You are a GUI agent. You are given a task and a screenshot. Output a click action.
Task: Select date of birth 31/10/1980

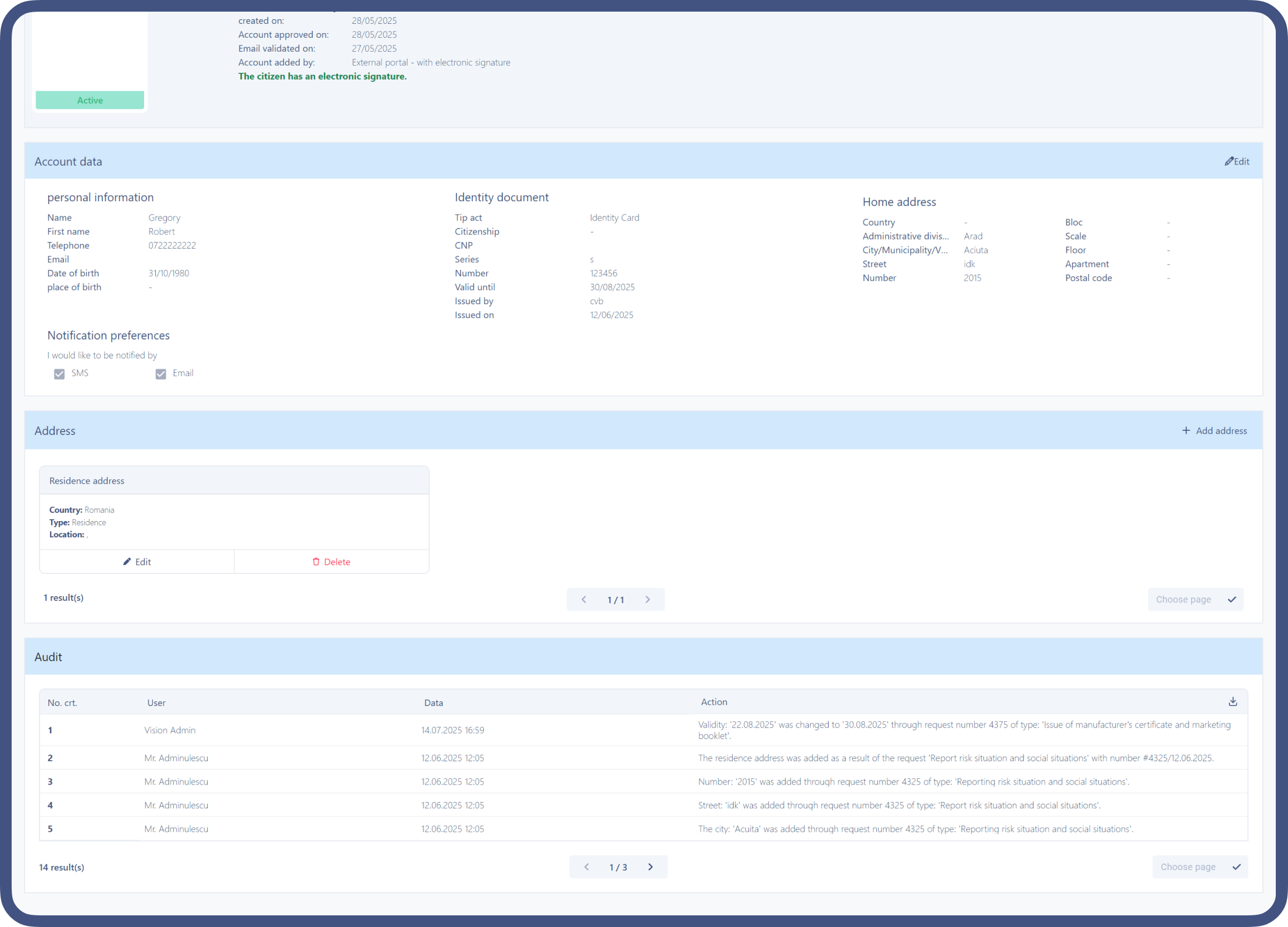[169, 273]
